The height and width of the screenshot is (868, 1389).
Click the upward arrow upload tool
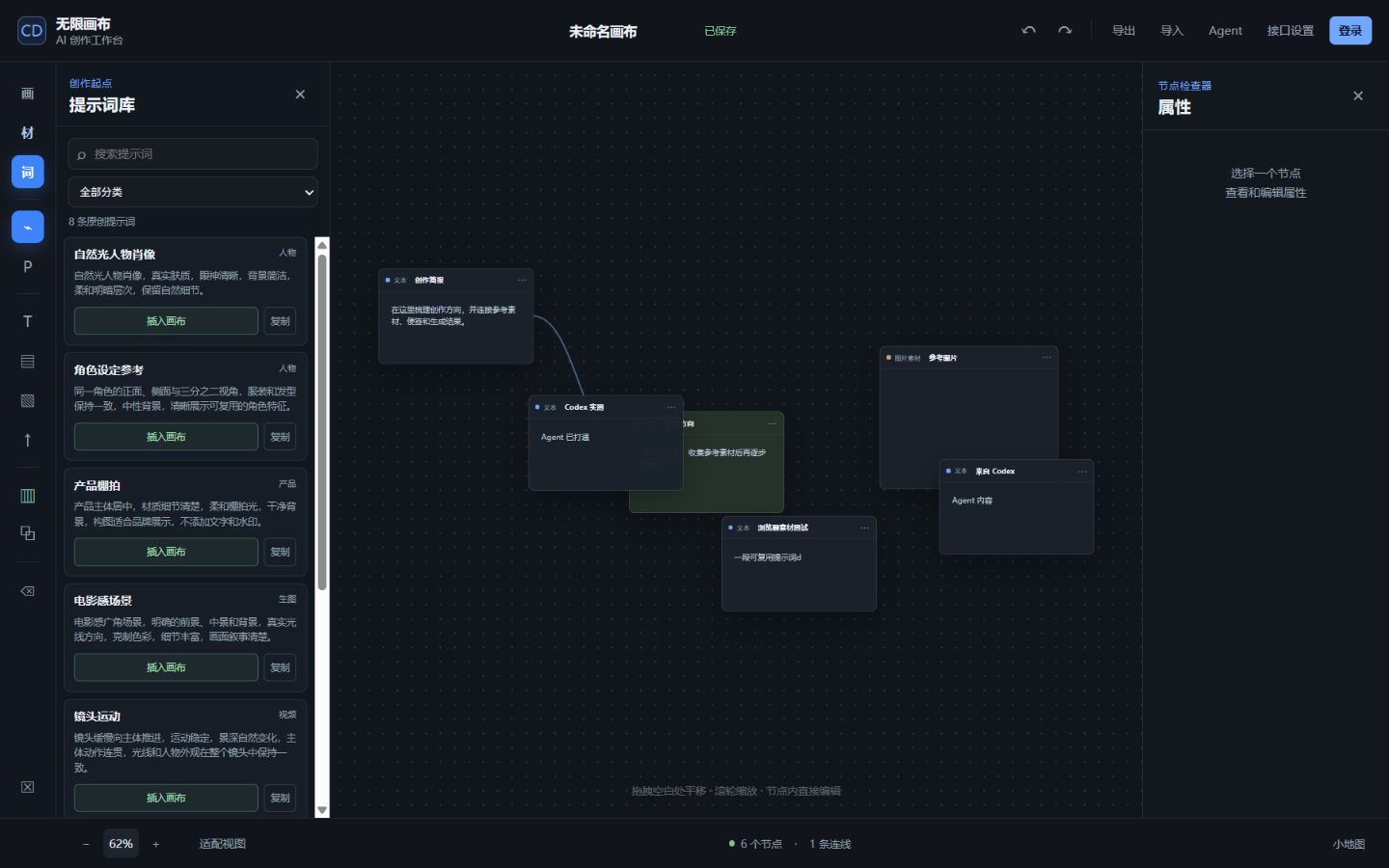27,440
